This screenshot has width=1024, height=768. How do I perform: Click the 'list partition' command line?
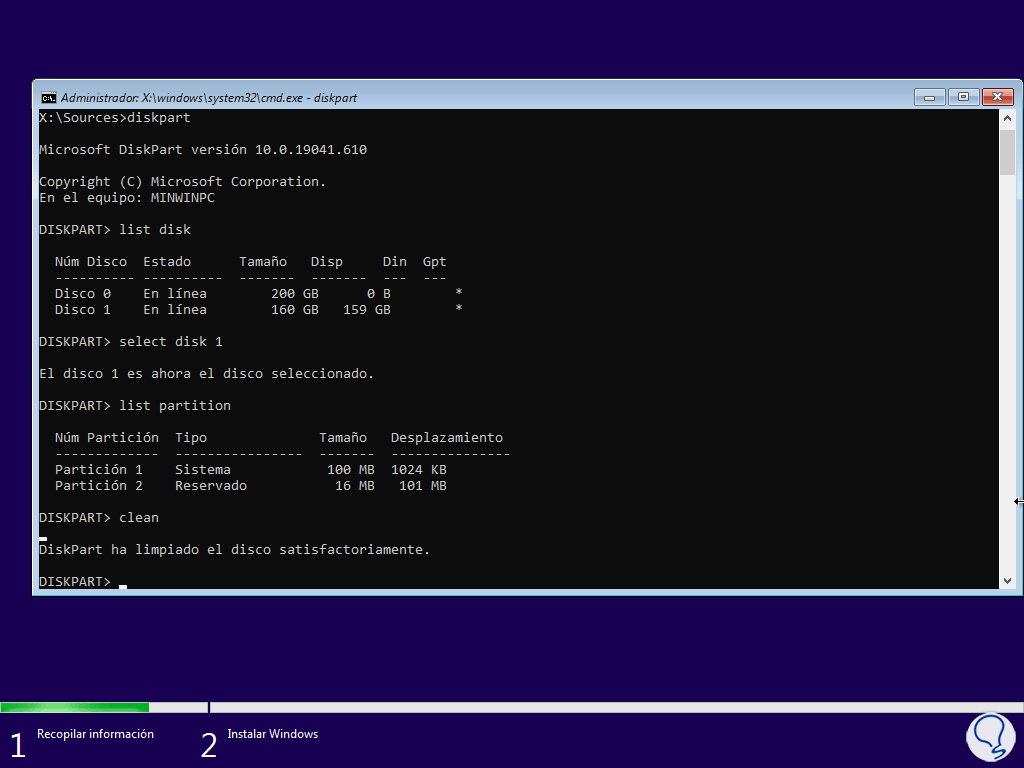(135, 406)
